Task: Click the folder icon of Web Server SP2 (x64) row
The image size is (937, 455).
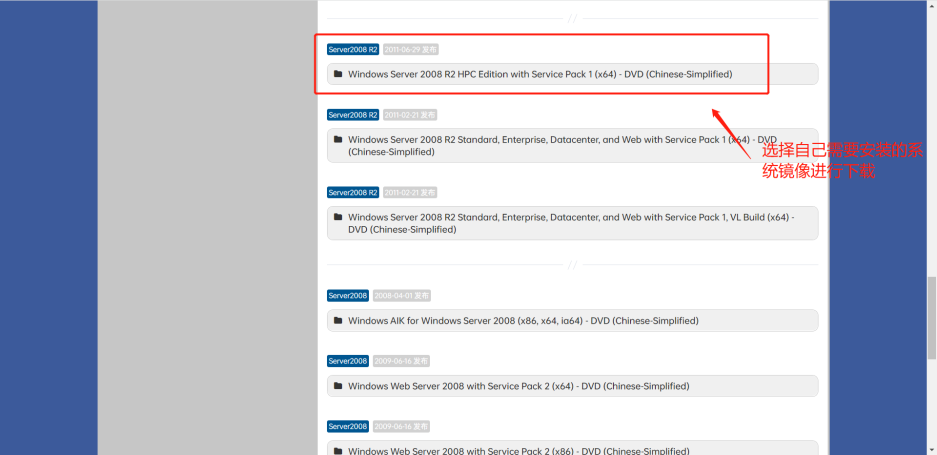Action: point(338,386)
